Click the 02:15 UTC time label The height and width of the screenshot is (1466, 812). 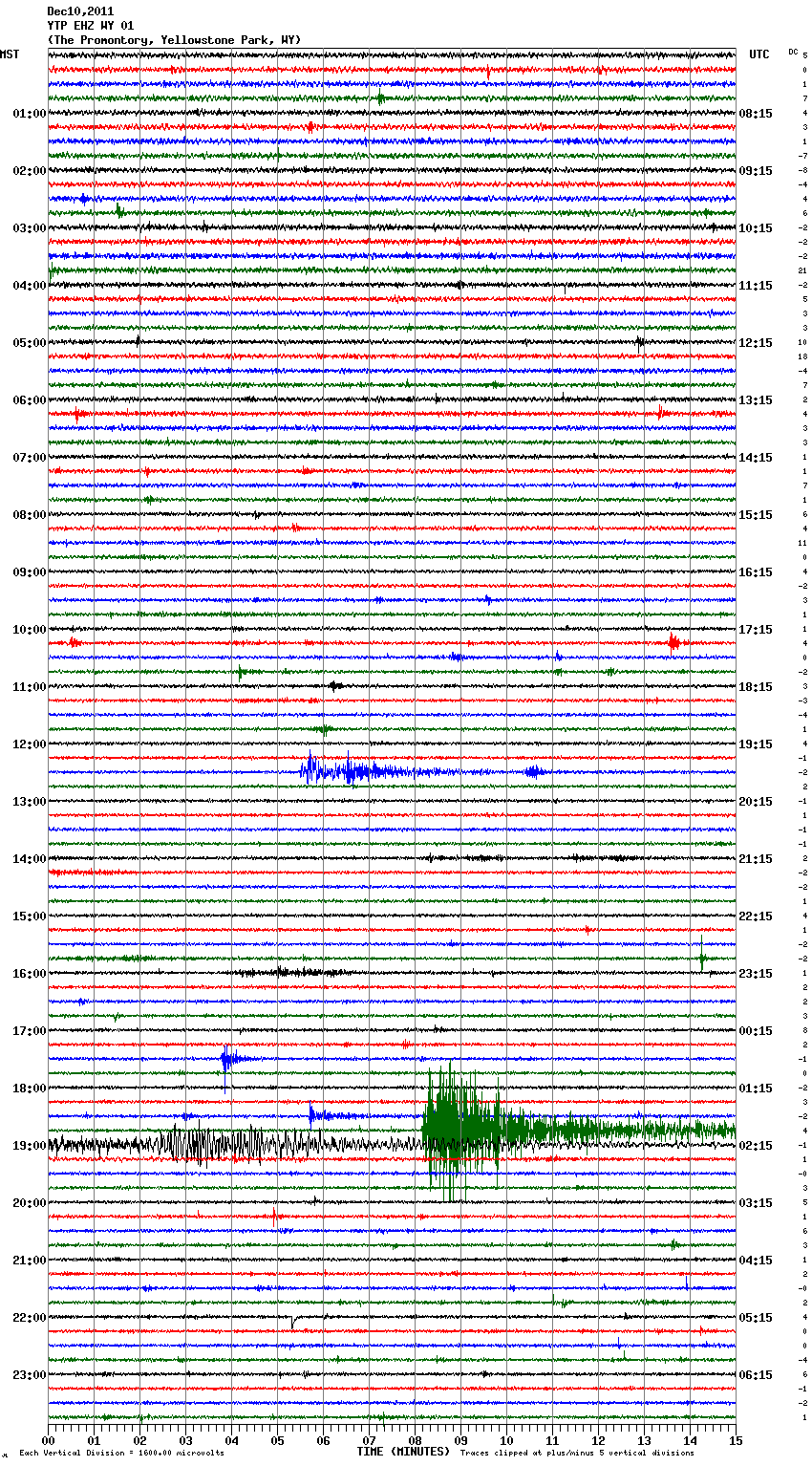(x=756, y=1146)
